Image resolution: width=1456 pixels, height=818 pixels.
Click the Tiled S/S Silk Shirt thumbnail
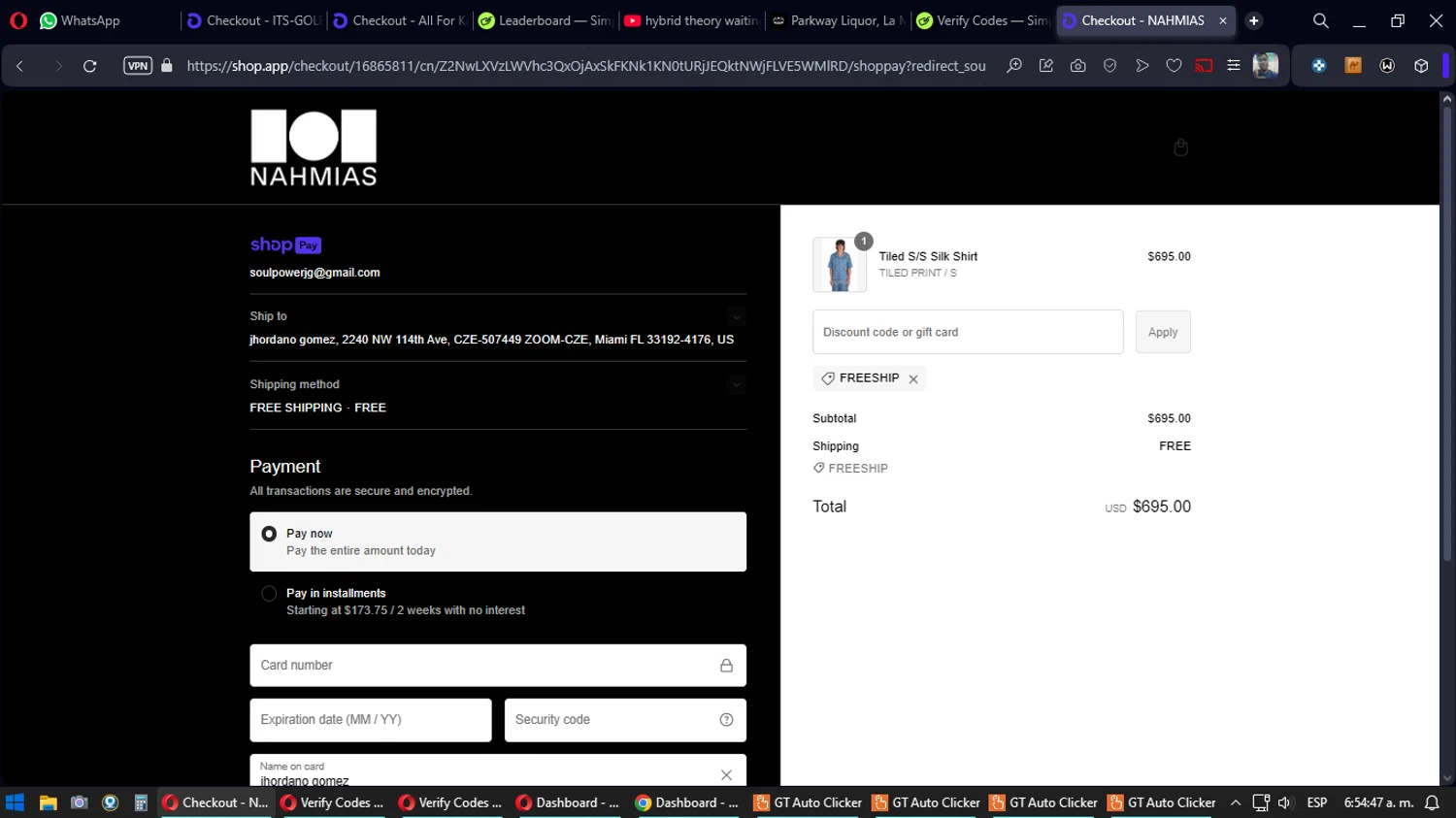coord(840,264)
